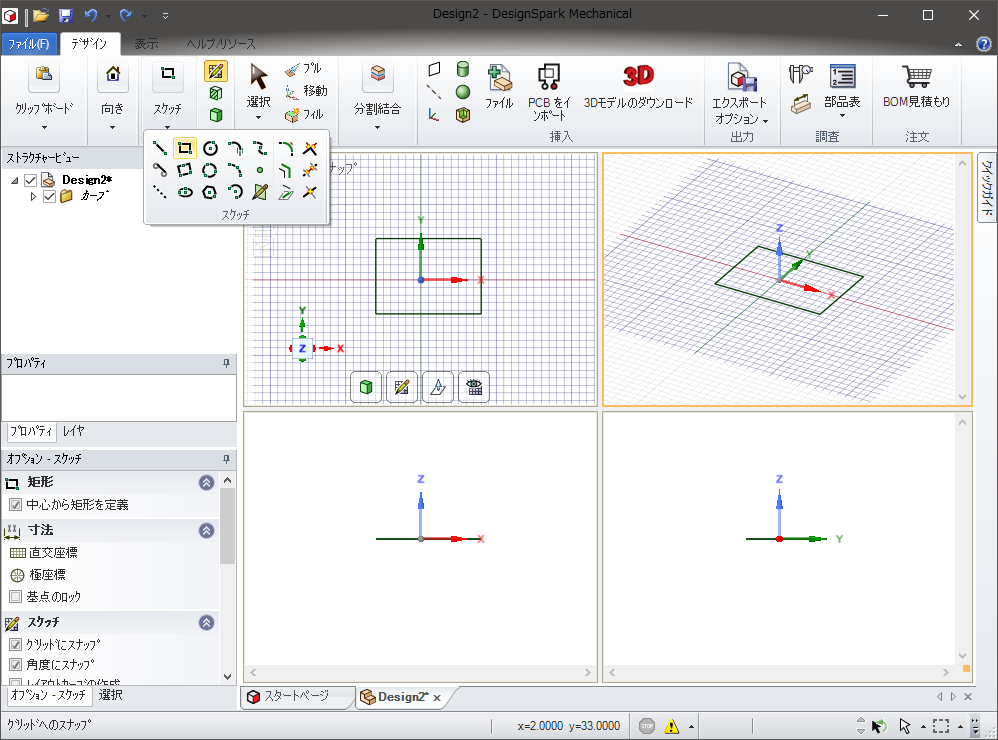Select the Rectangle sketch tool in palette

click(x=185, y=148)
